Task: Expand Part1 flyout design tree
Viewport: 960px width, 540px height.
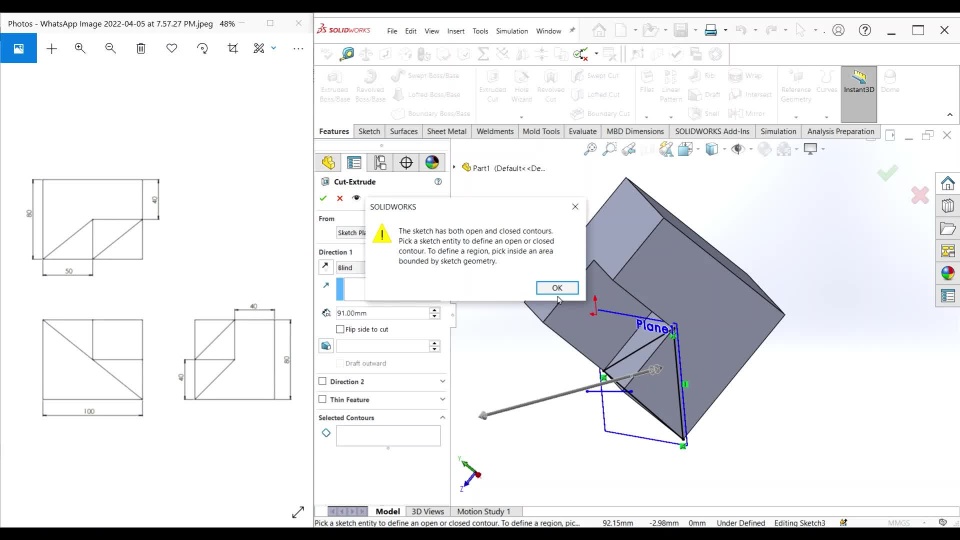Action: click(x=454, y=167)
